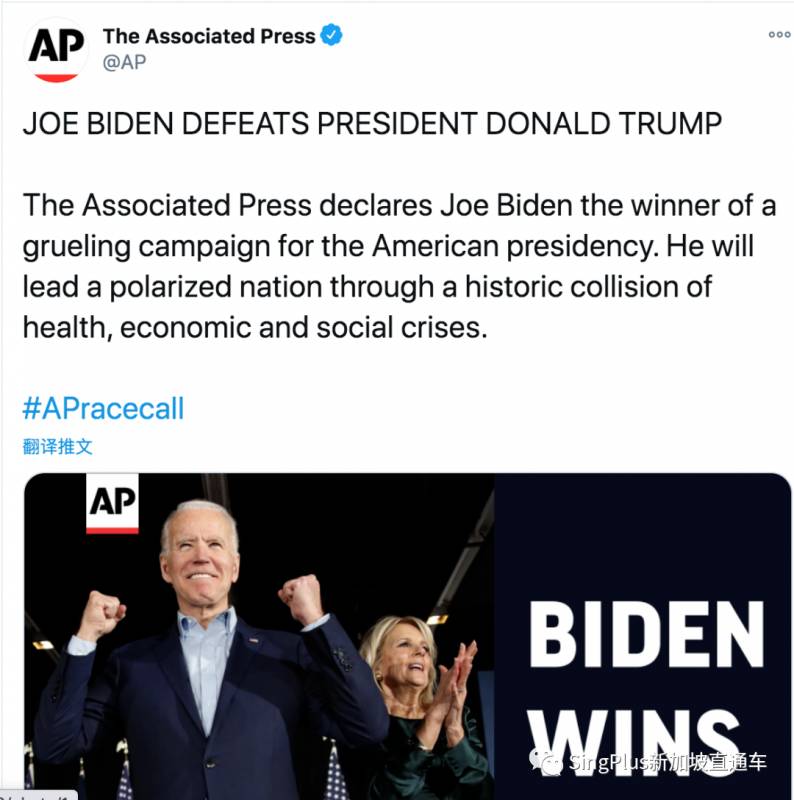Open the #APracecall hashtag

pos(103,408)
